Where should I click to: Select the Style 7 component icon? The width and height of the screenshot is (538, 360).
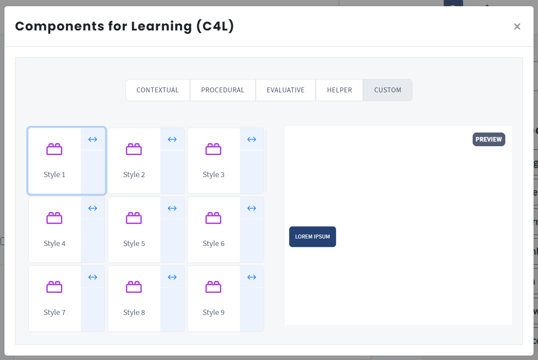54,287
